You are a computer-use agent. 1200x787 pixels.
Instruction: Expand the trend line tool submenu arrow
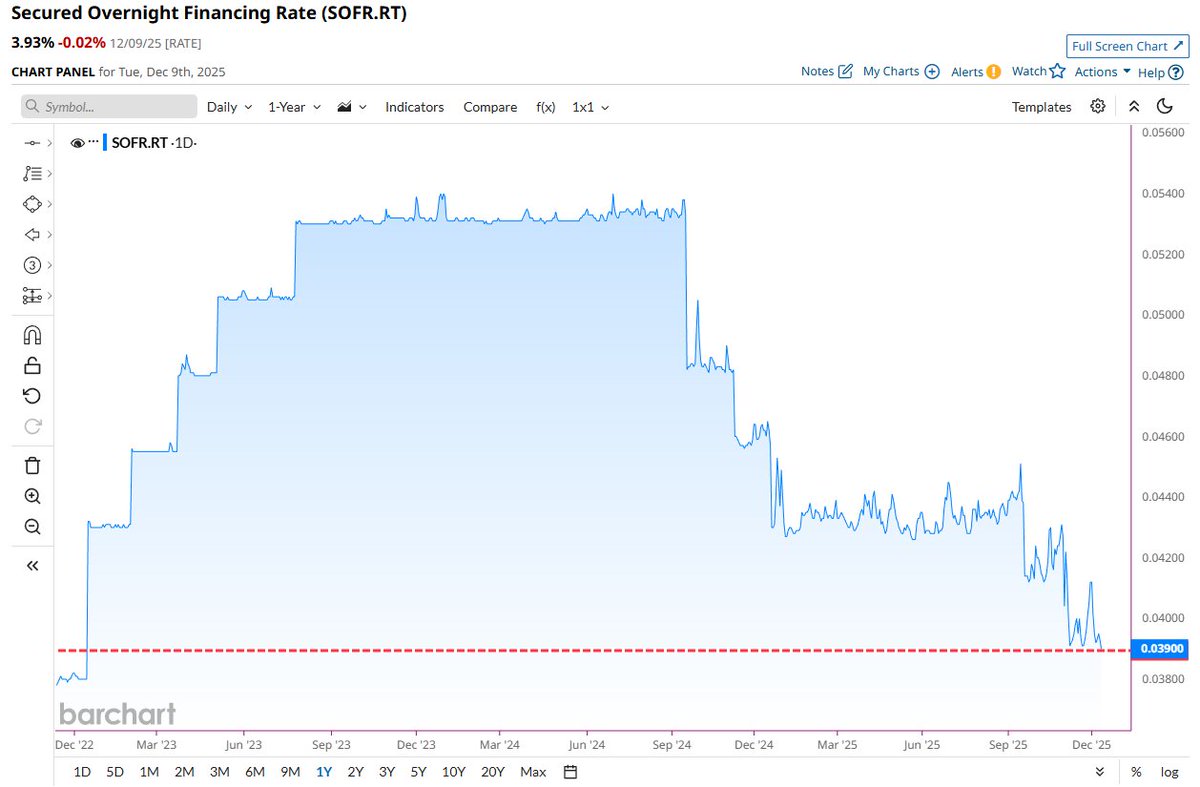[x=49, y=143]
